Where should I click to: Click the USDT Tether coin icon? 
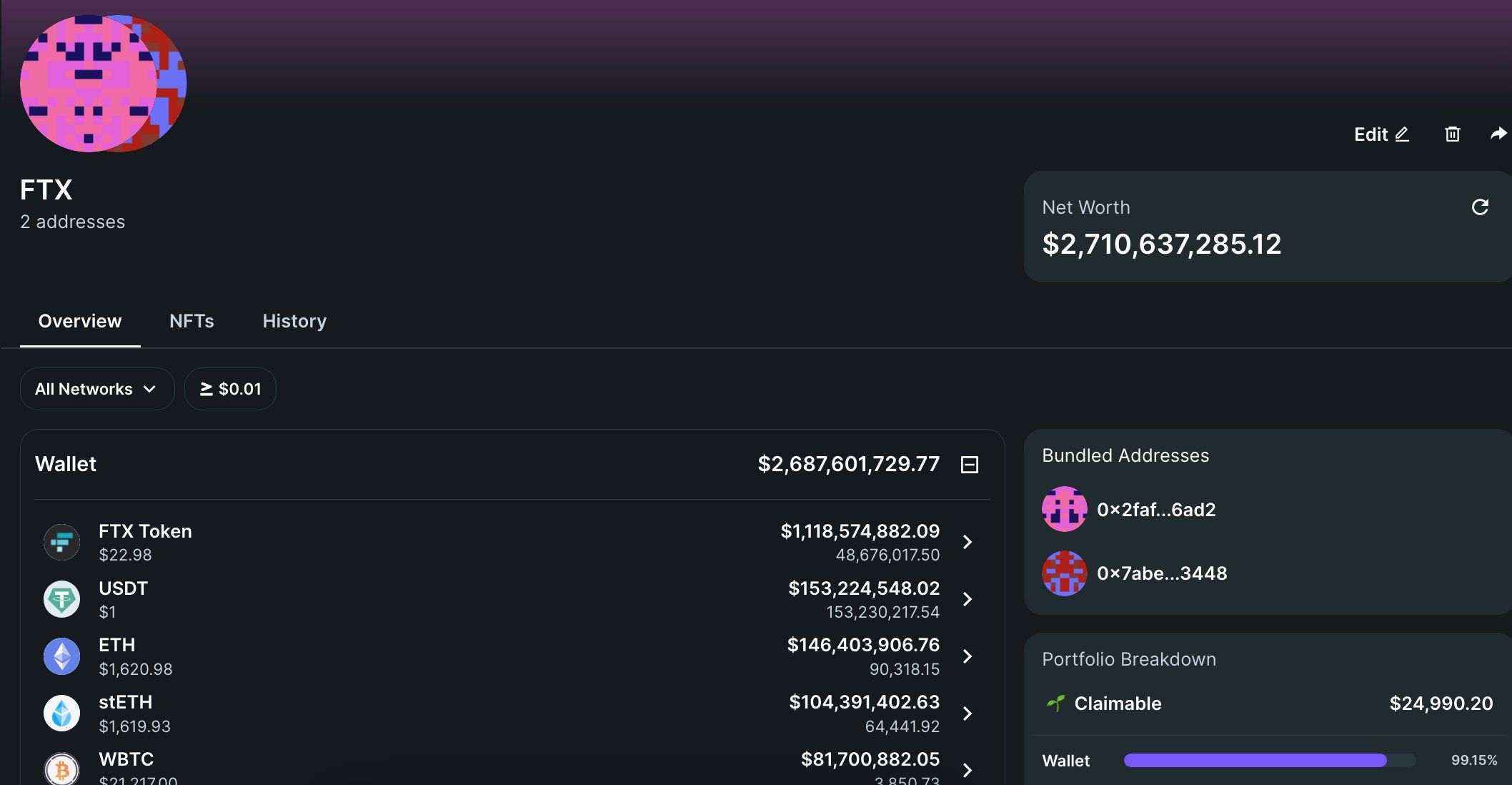click(62, 599)
